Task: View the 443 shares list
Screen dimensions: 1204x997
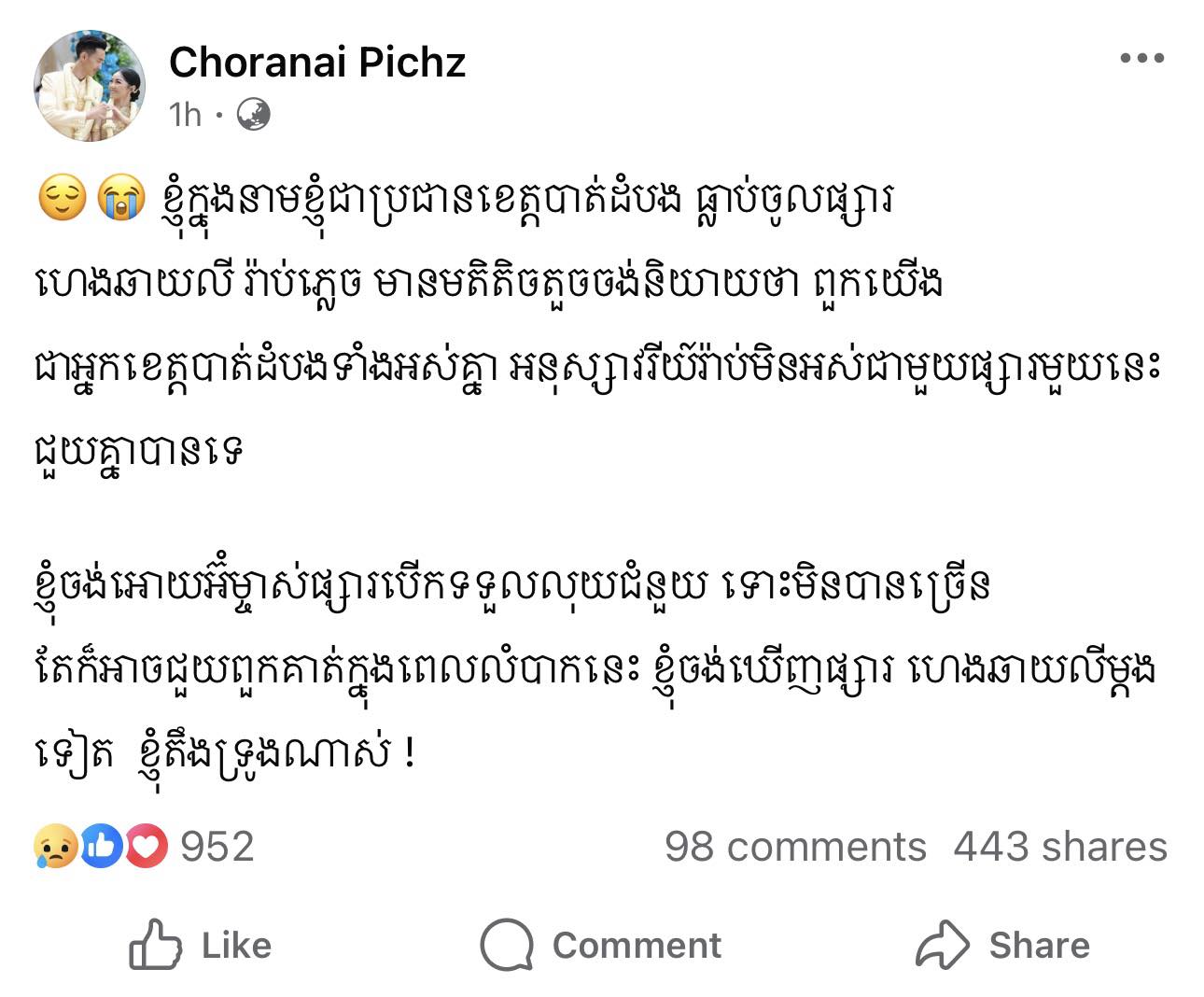Action: (1060, 847)
